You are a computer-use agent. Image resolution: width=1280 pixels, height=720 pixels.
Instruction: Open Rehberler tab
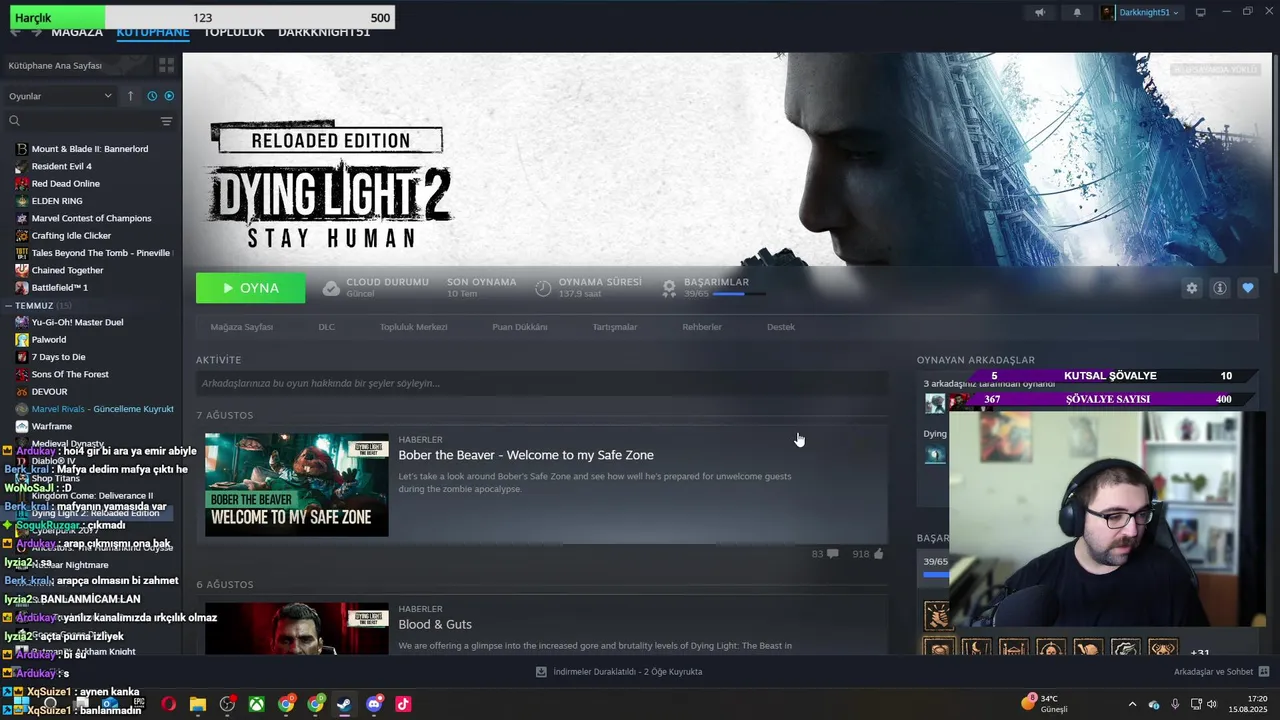[x=701, y=327]
